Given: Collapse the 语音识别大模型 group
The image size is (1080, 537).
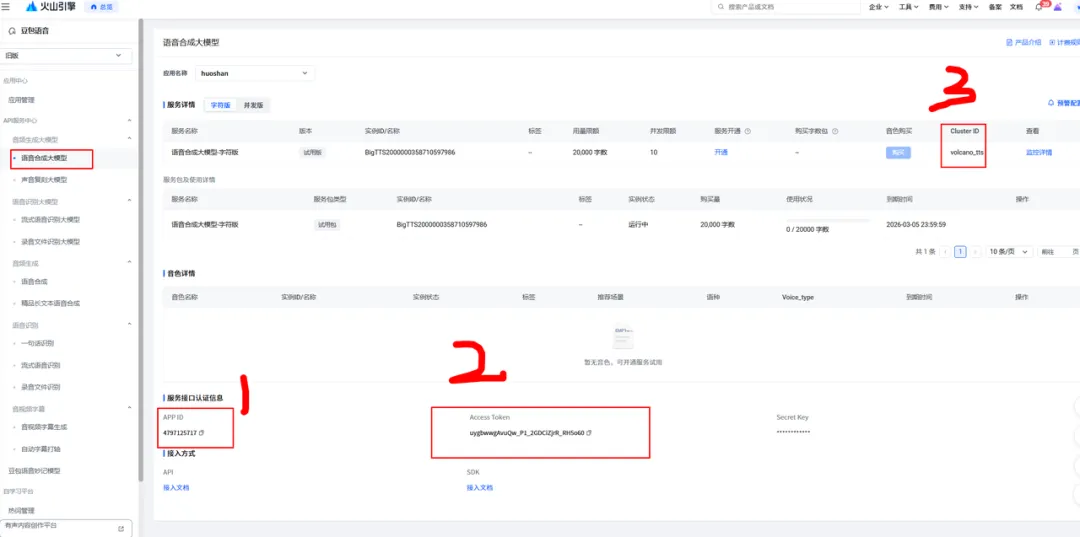Looking at the screenshot, I should (129, 201).
